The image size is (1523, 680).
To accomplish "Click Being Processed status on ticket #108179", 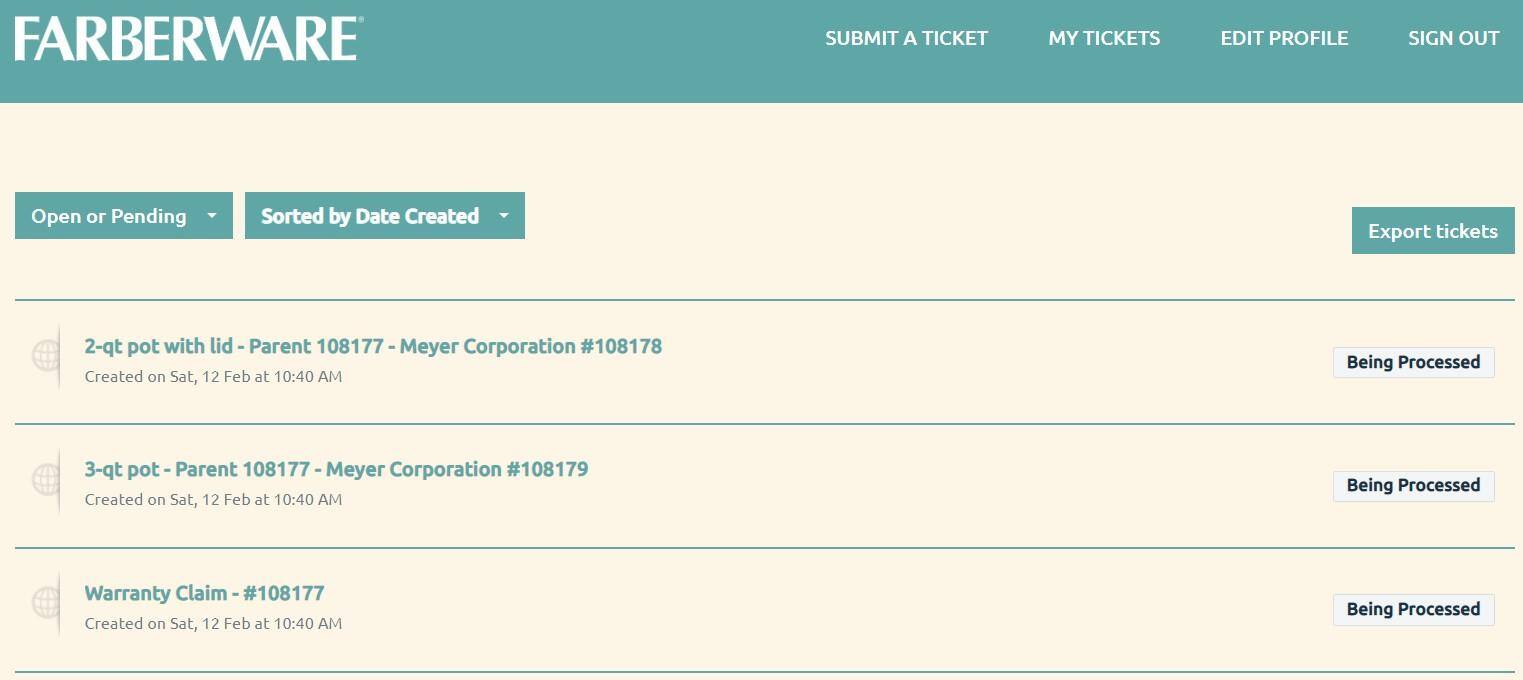I will click(1413, 486).
